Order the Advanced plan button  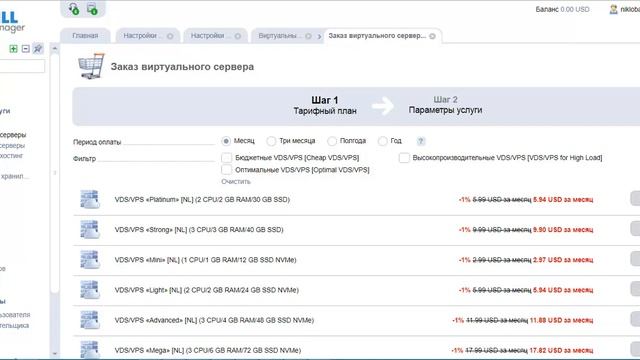click(x=635, y=319)
